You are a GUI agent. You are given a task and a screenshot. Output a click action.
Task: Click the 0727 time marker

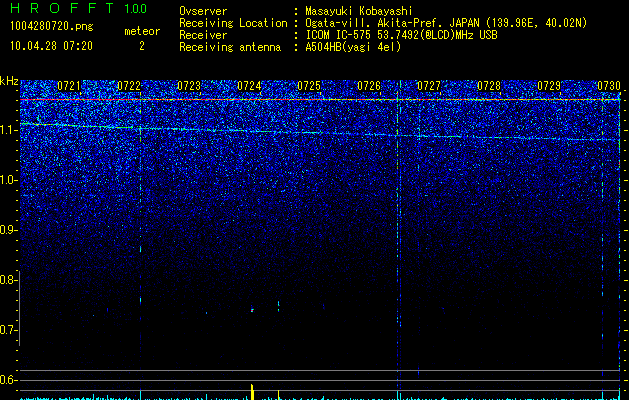[429, 86]
